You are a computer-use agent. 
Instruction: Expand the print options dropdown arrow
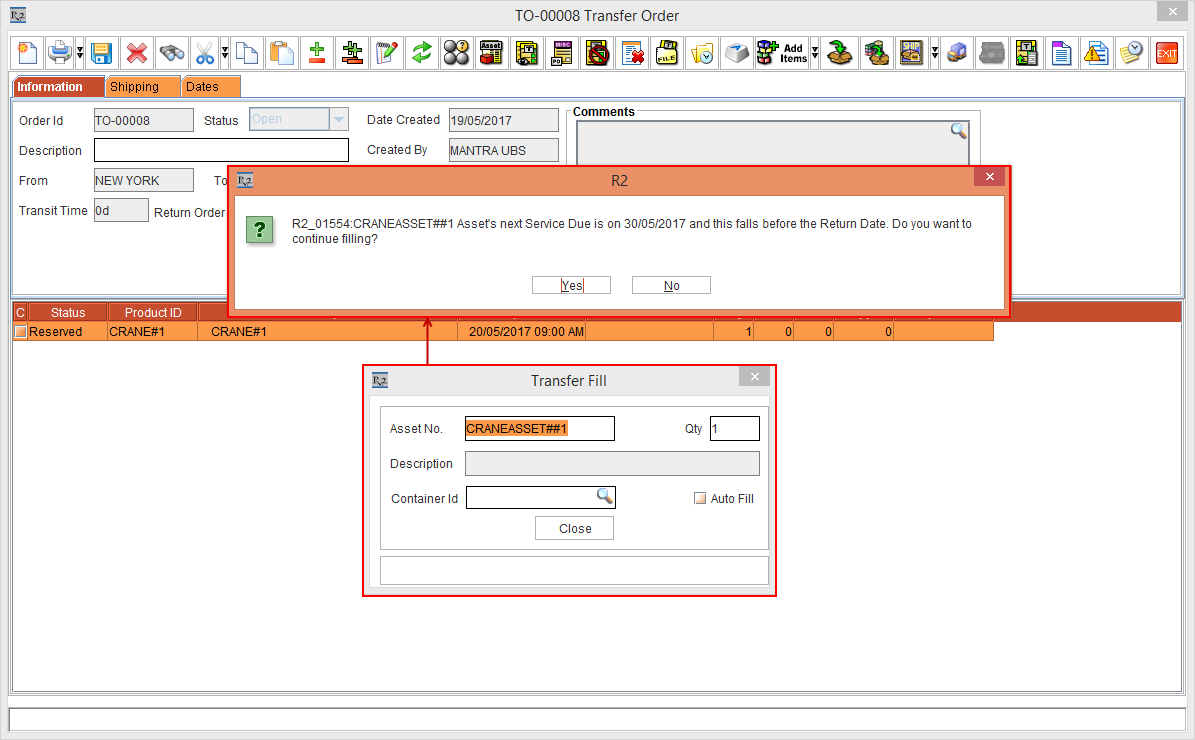77,53
